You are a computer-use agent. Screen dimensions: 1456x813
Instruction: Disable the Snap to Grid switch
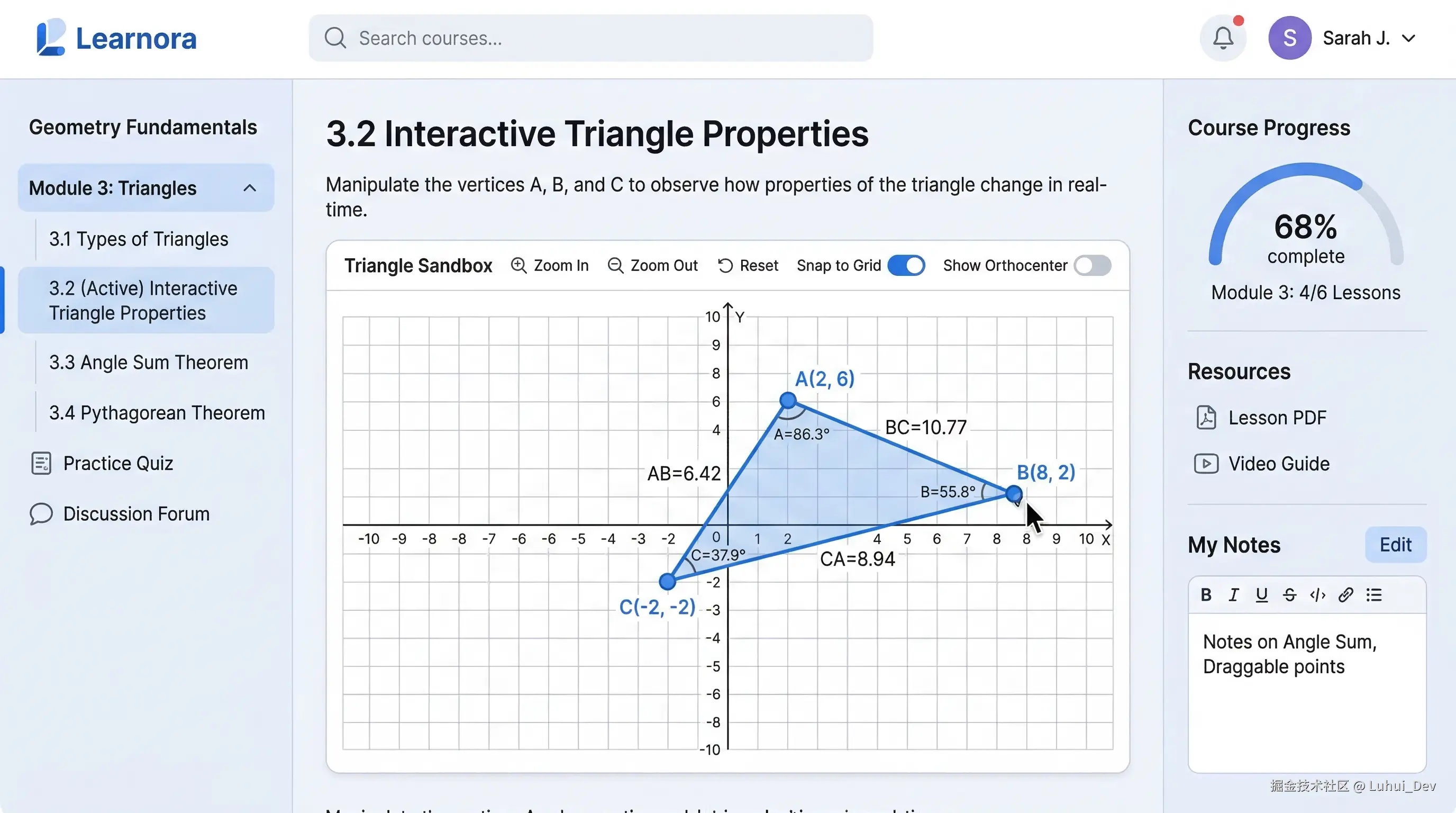click(906, 266)
